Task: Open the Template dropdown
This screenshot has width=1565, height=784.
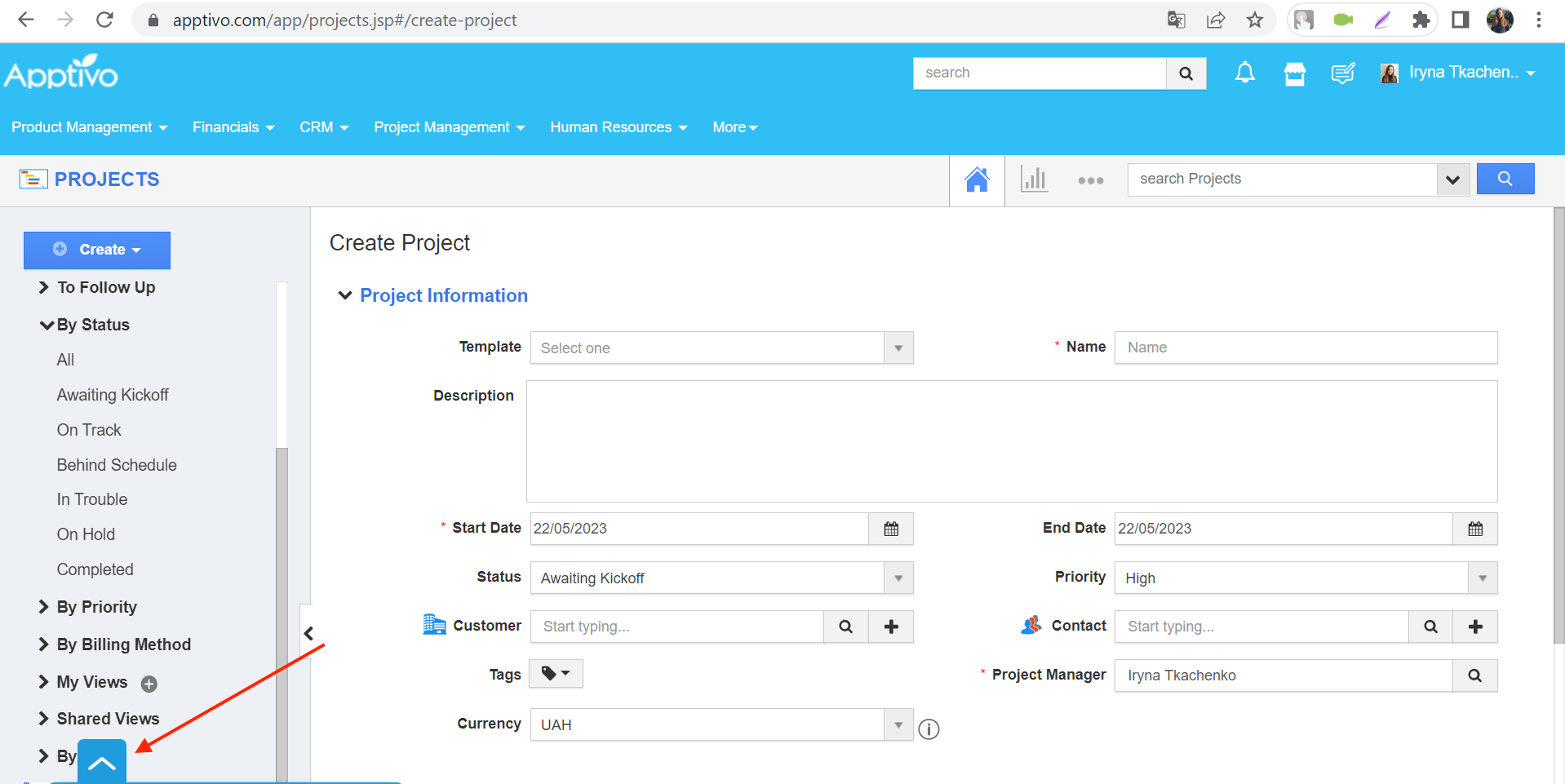Action: click(x=722, y=348)
